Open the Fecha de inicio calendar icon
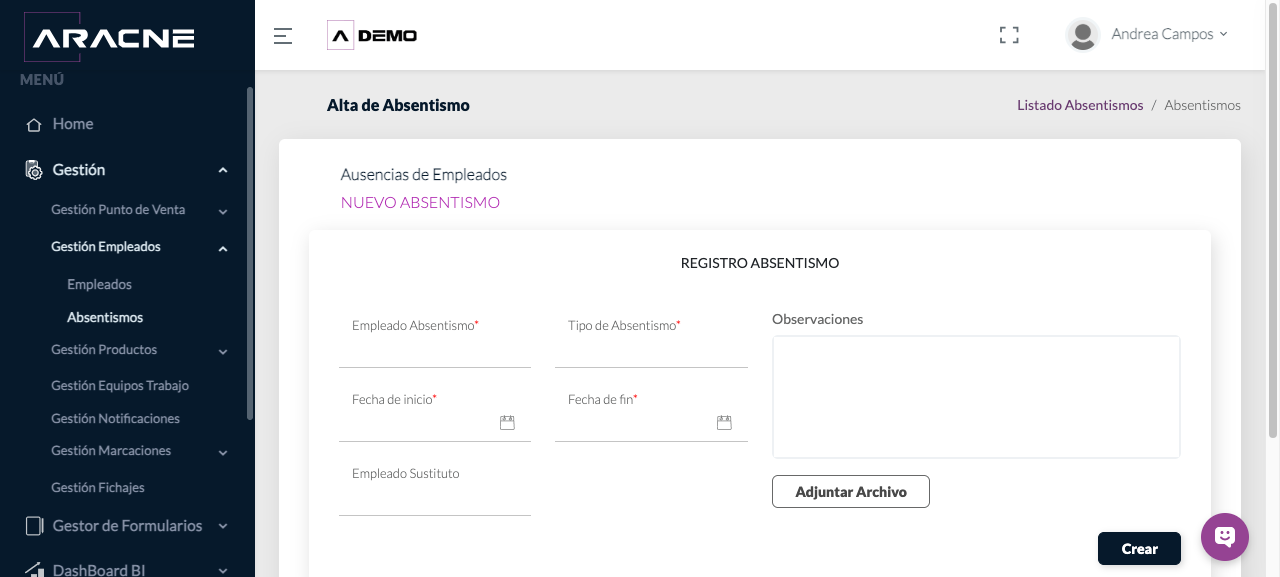The image size is (1280, 577). coord(507,423)
